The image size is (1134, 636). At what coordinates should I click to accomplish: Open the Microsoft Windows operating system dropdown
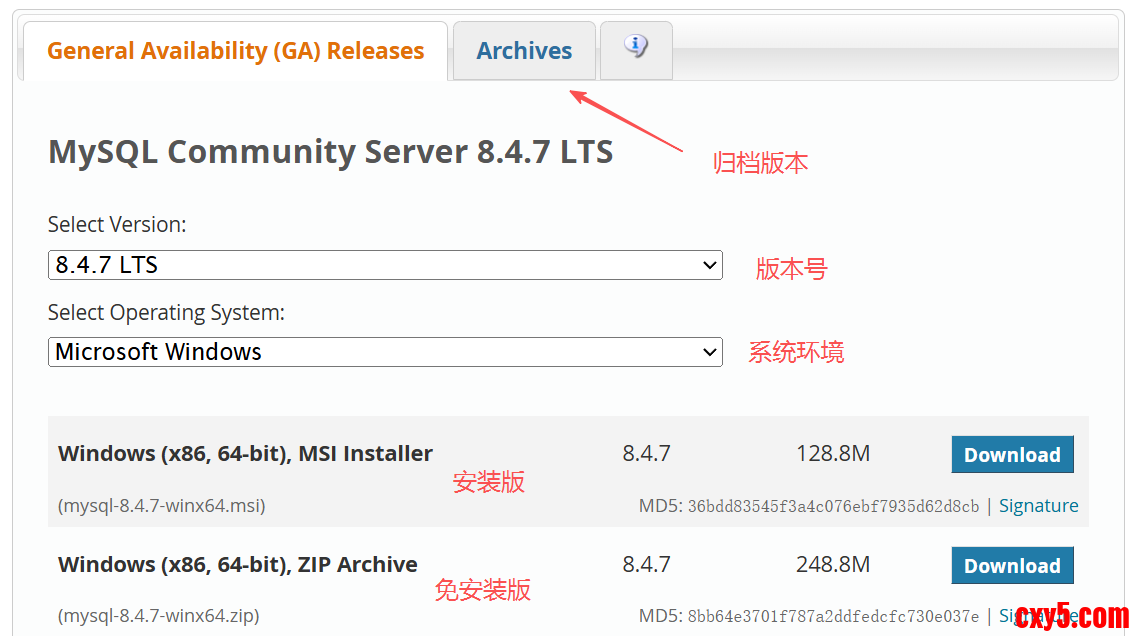tap(384, 352)
